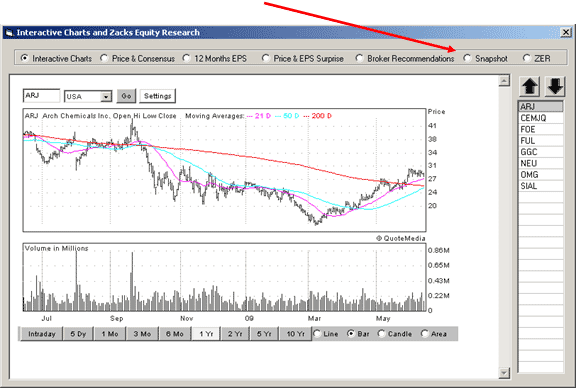Select the ZER radio option
The width and height of the screenshot is (576, 388).
point(536,58)
